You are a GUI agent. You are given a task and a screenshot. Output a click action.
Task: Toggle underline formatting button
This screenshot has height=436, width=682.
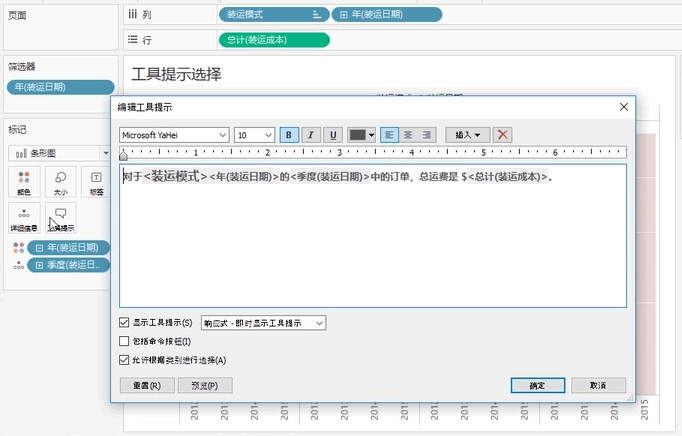click(x=331, y=135)
